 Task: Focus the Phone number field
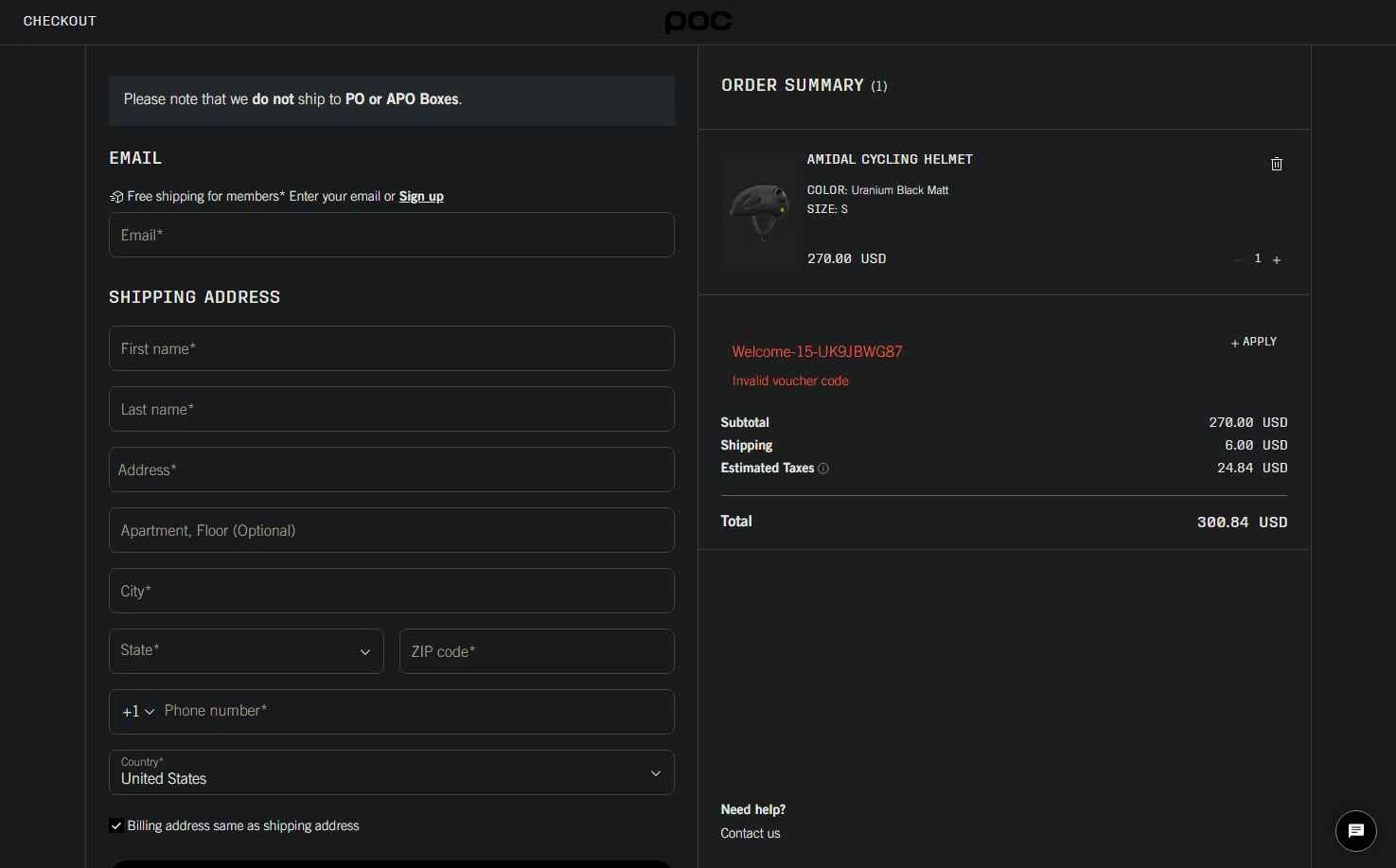coord(416,712)
